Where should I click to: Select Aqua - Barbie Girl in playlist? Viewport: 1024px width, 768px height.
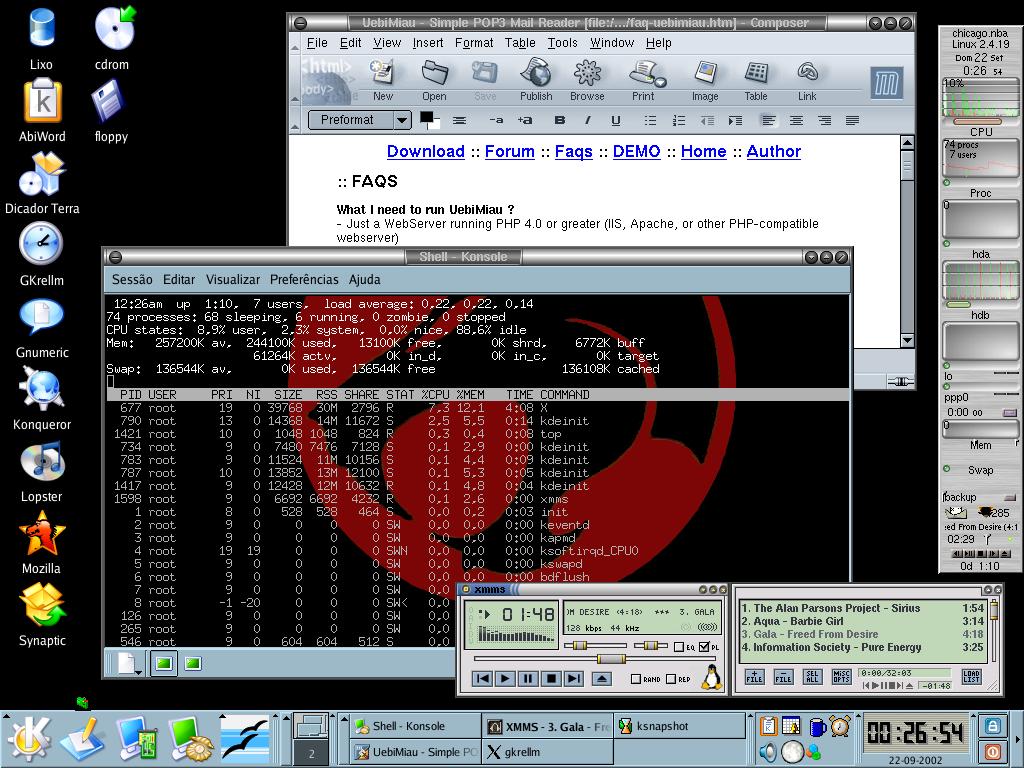click(863, 621)
